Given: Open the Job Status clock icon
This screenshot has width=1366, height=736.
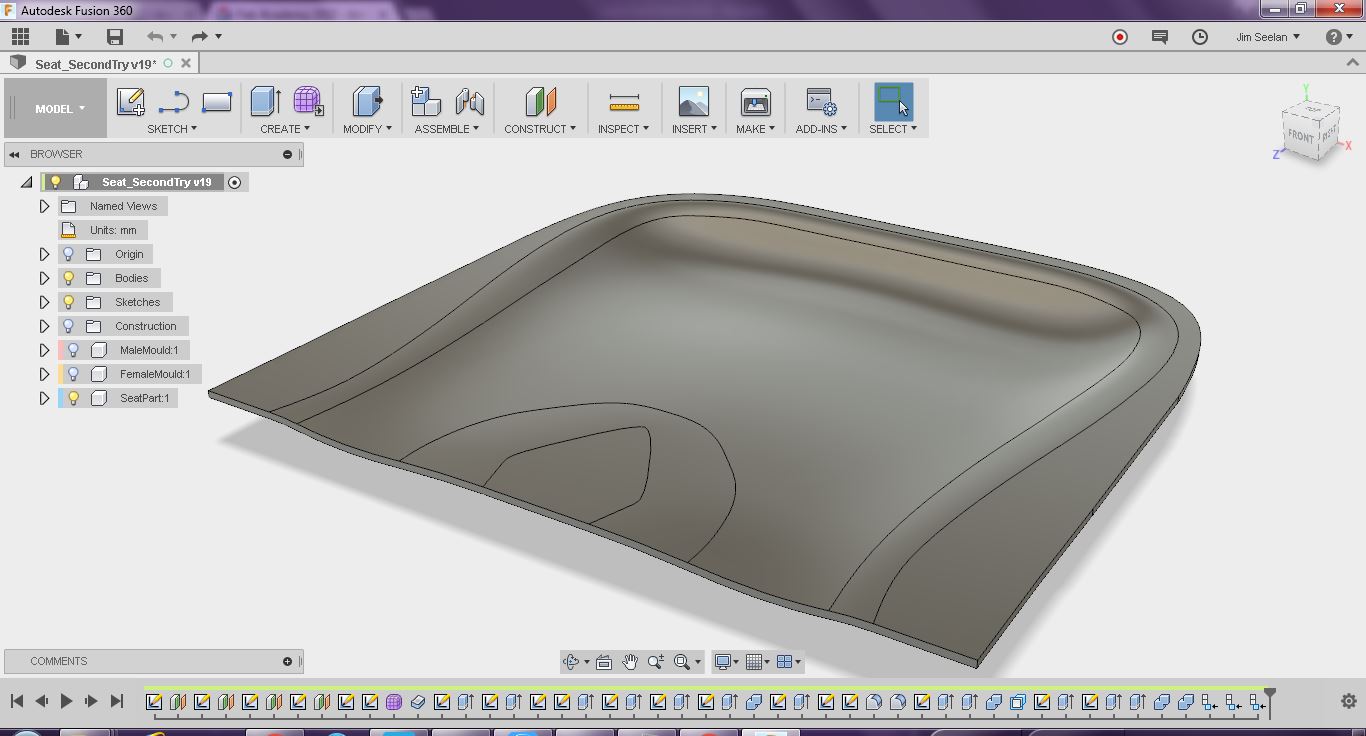Looking at the screenshot, I should click(x=1200, y=37).
